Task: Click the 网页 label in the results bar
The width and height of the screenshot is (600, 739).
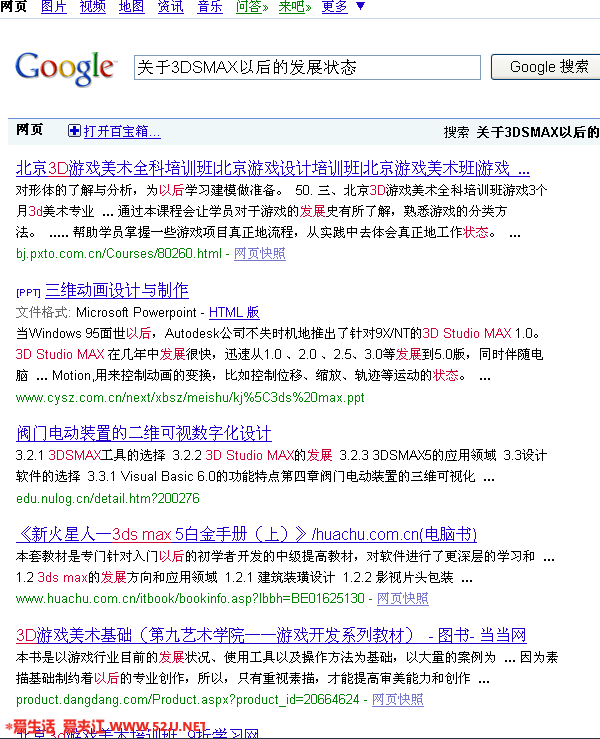Action: pos(29,130)
